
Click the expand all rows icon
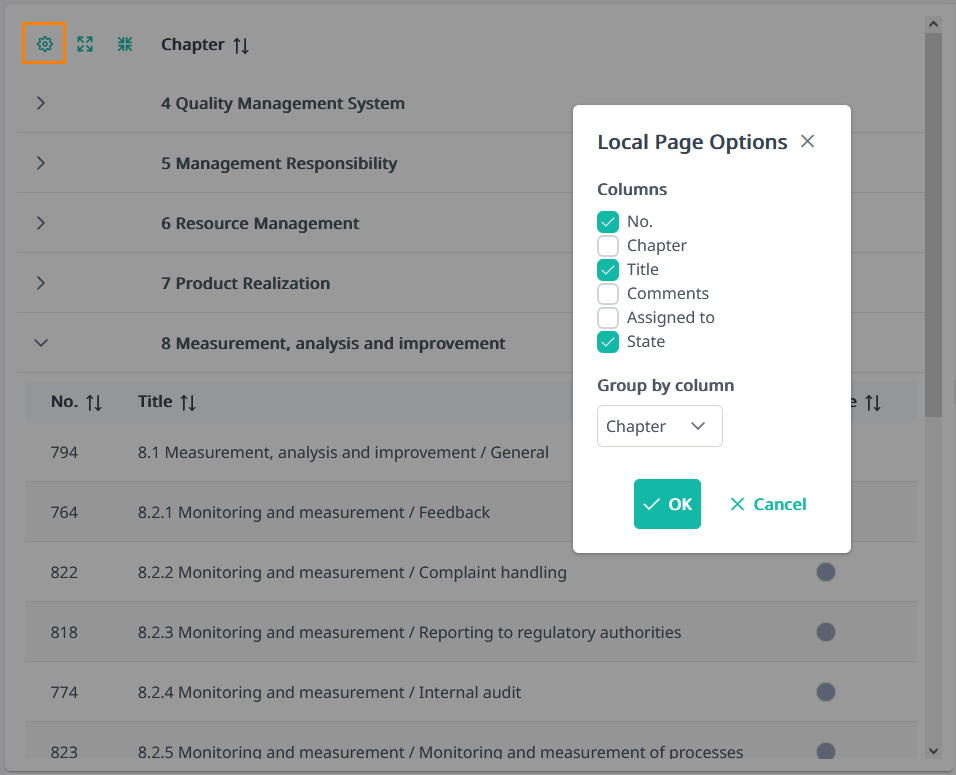pos(84,44)
